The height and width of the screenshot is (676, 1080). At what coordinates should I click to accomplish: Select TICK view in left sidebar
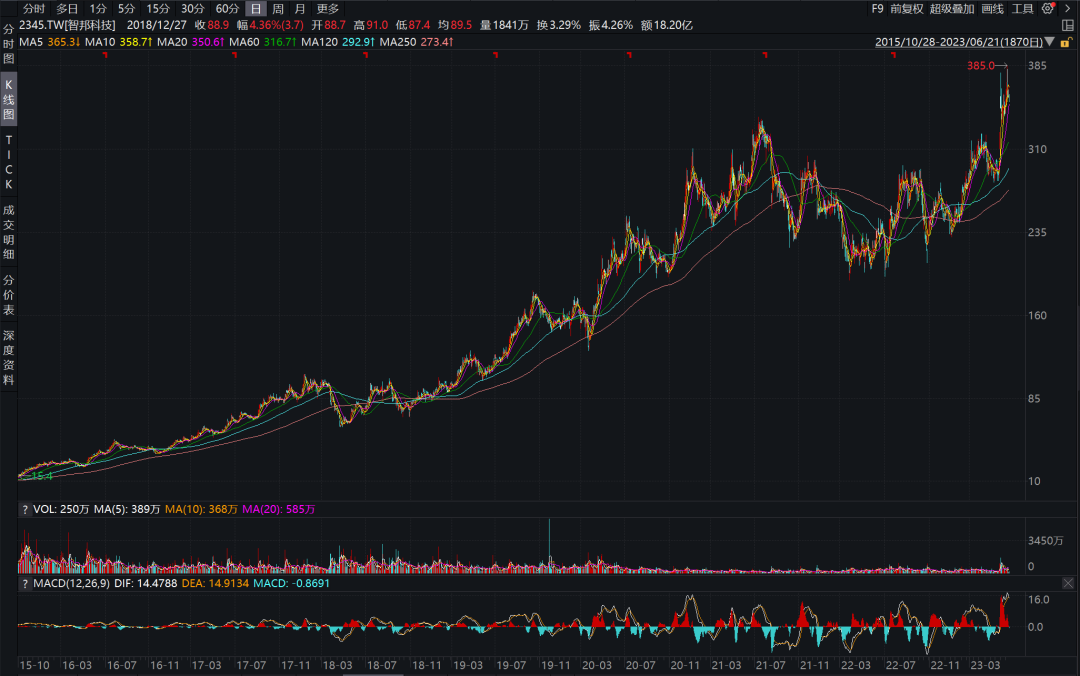(x=8, y=162)
